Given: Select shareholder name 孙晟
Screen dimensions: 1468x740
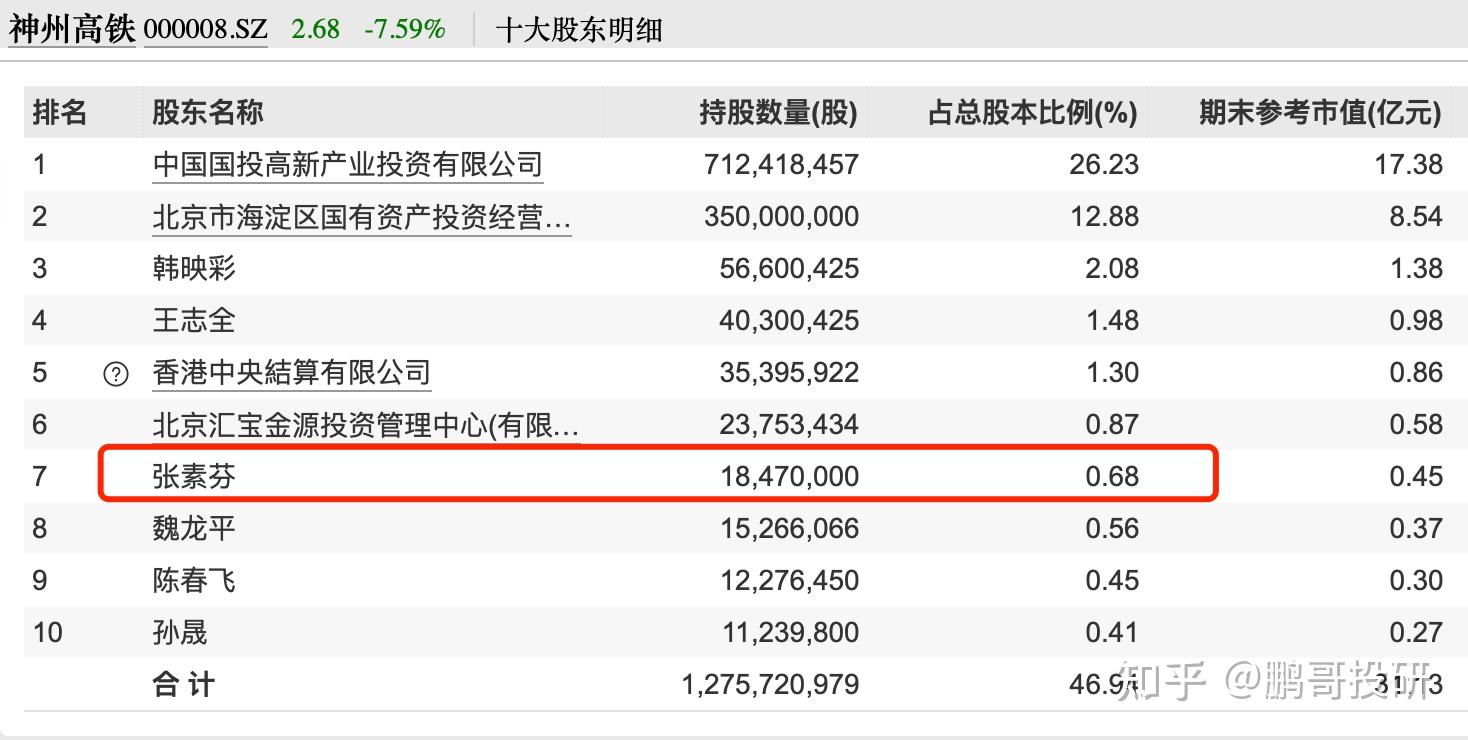Looking at the screenshot, I should (180, 632).
